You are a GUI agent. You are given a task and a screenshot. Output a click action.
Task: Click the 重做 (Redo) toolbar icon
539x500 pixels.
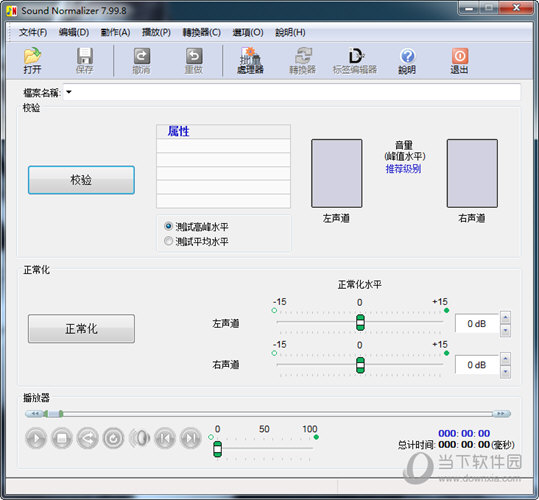tap(194, 61)
